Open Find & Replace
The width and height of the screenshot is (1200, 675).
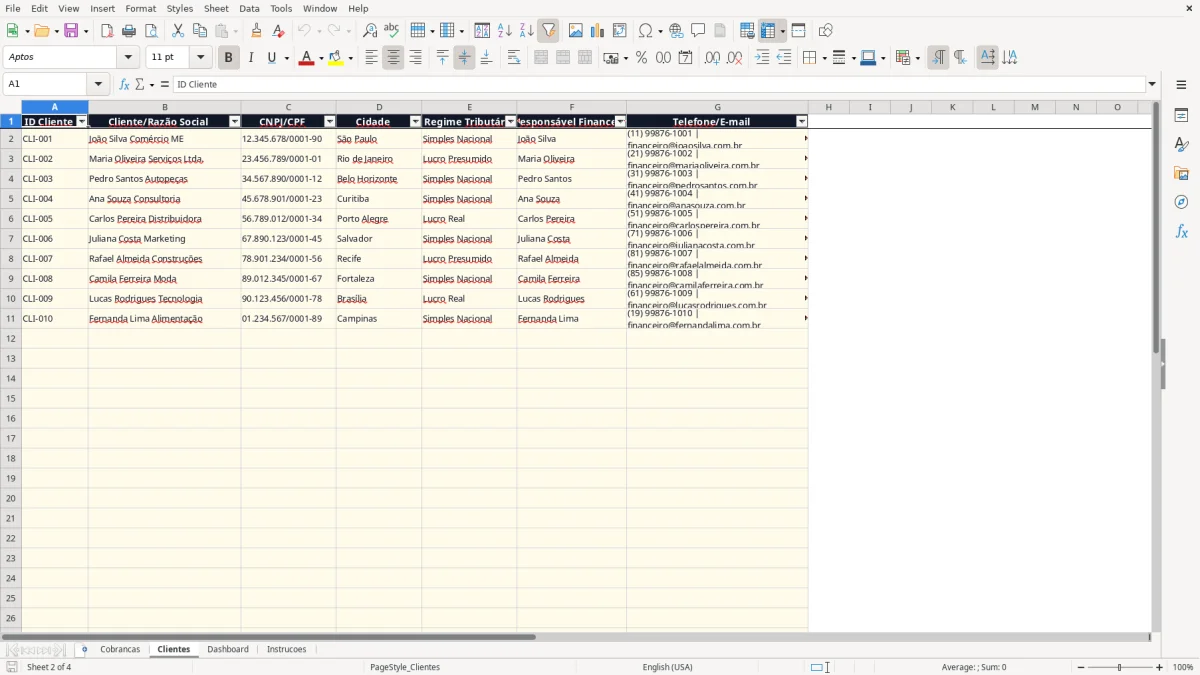click(x=370, y=31)
